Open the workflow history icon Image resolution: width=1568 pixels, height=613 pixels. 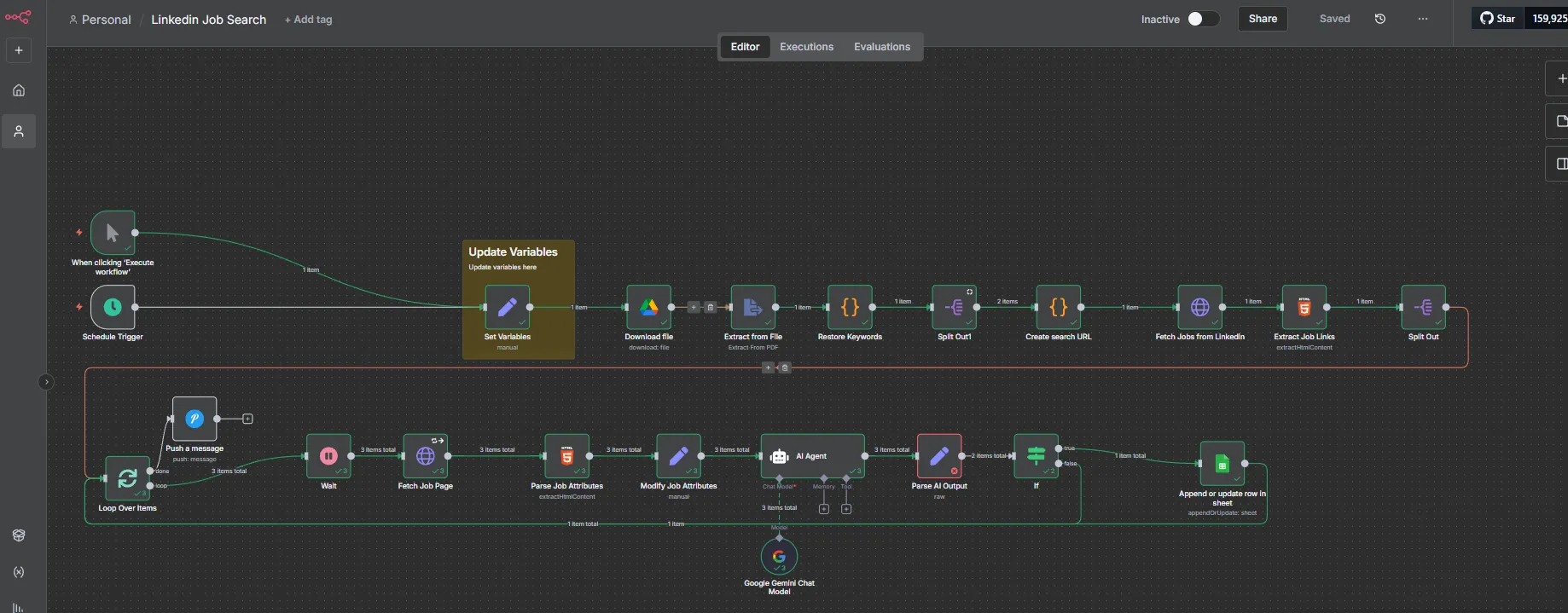coord(1380,19)
